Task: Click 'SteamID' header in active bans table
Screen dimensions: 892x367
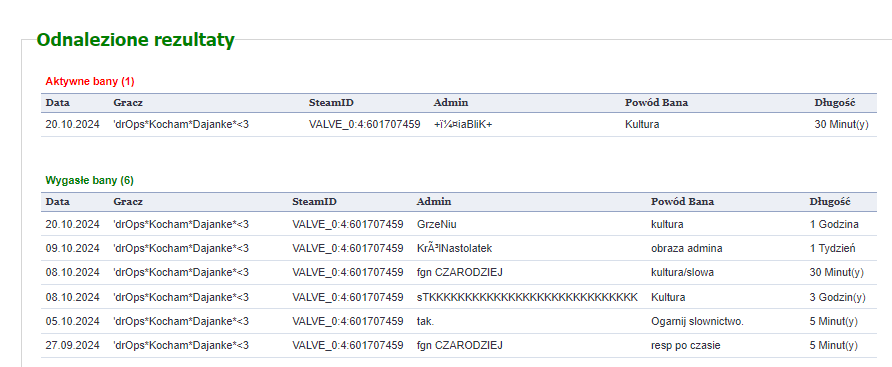Action: tap(331, 102)
